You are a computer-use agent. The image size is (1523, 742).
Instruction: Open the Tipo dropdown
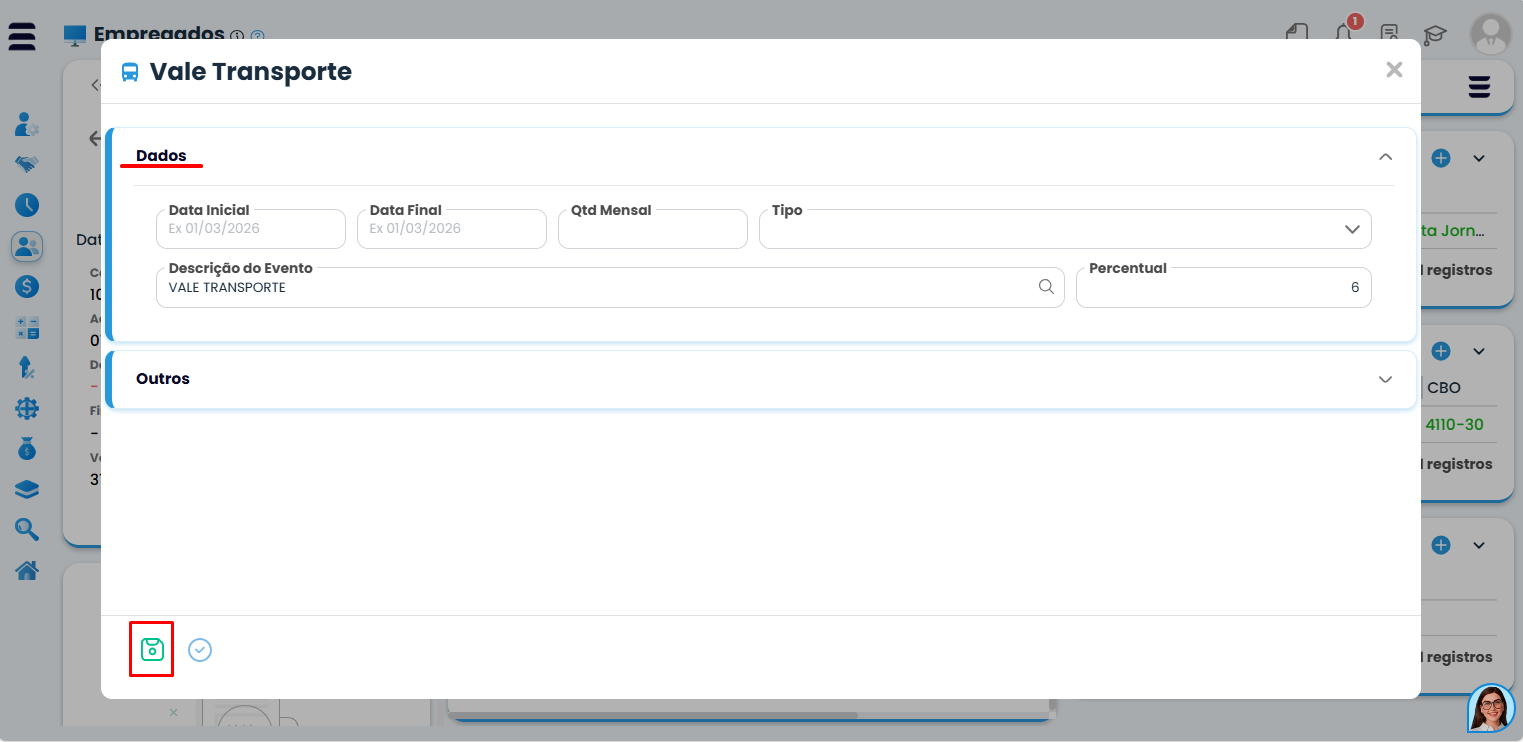[1065, 229]
